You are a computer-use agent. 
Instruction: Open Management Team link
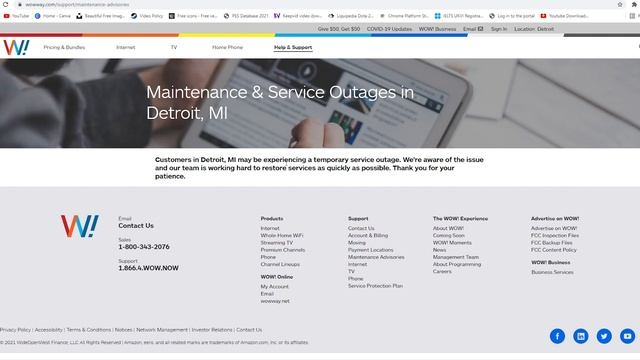click(x=456, y=257)
